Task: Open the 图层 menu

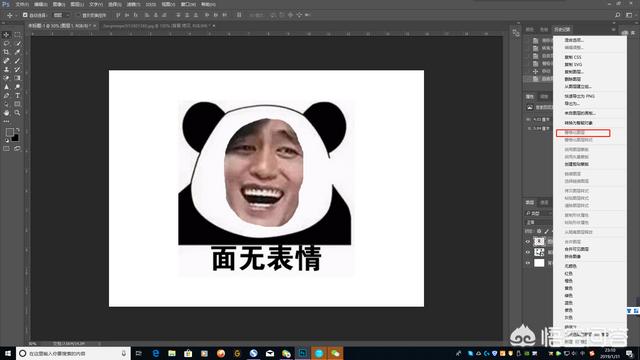Action: pos(77,4)
